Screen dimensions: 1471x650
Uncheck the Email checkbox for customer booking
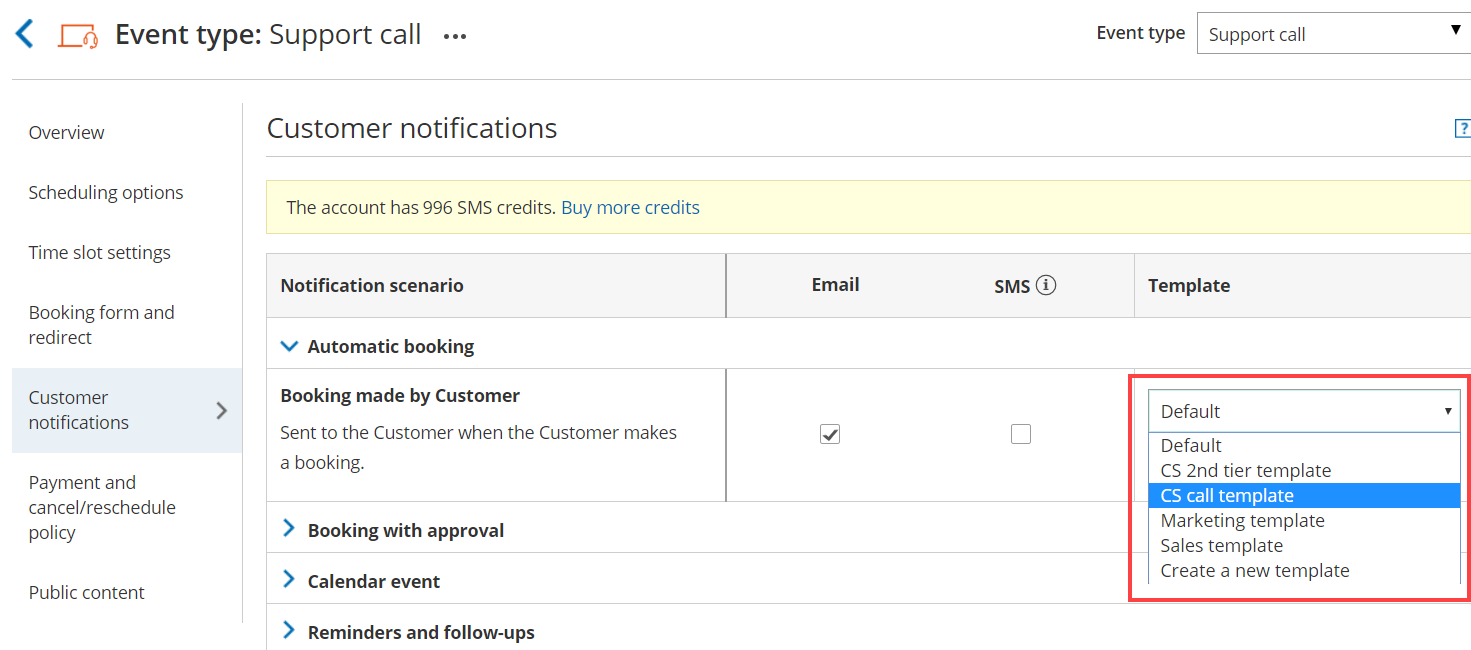pos(830,434)
